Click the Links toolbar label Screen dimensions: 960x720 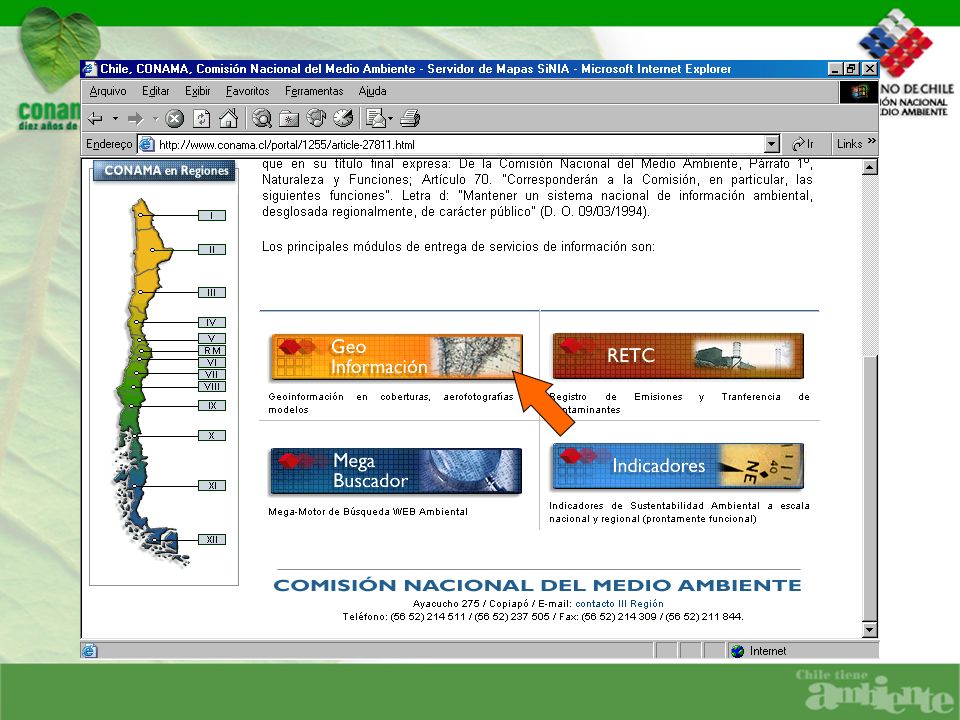pos(849,144)
